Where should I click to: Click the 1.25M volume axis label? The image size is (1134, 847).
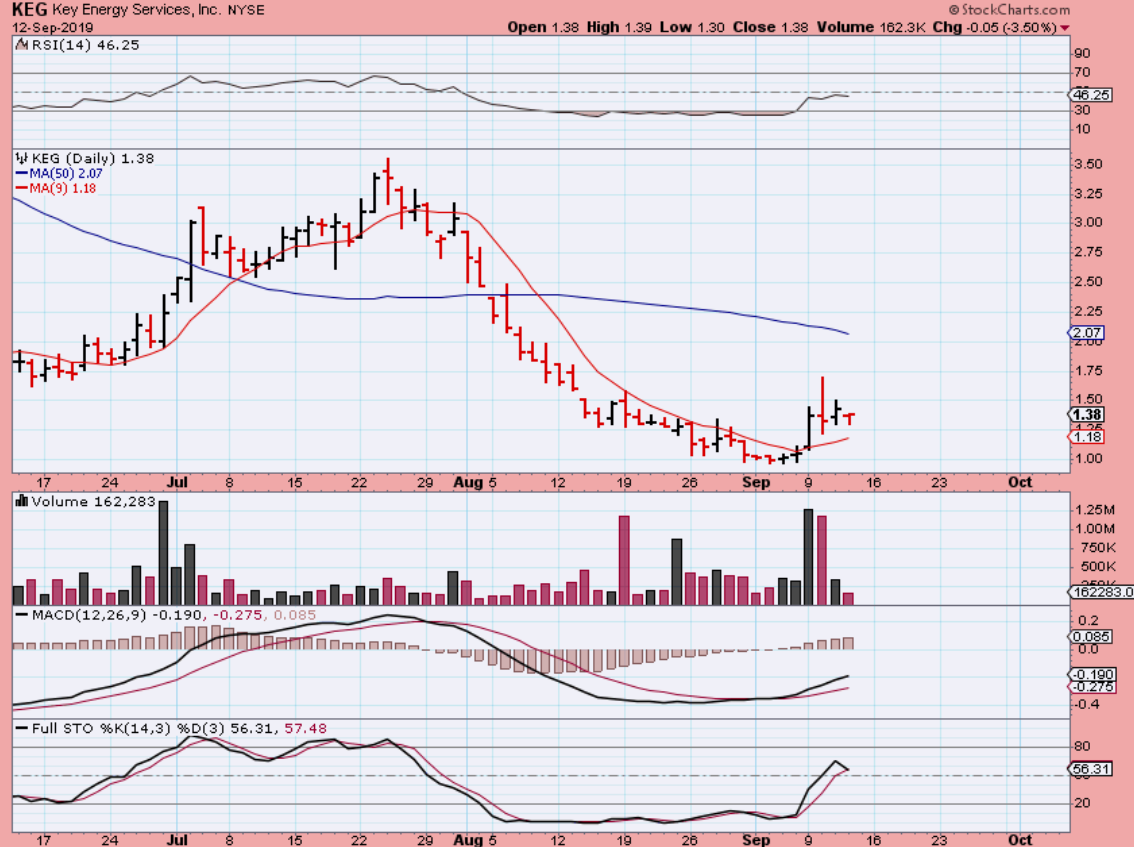[x=1094, y=510]
